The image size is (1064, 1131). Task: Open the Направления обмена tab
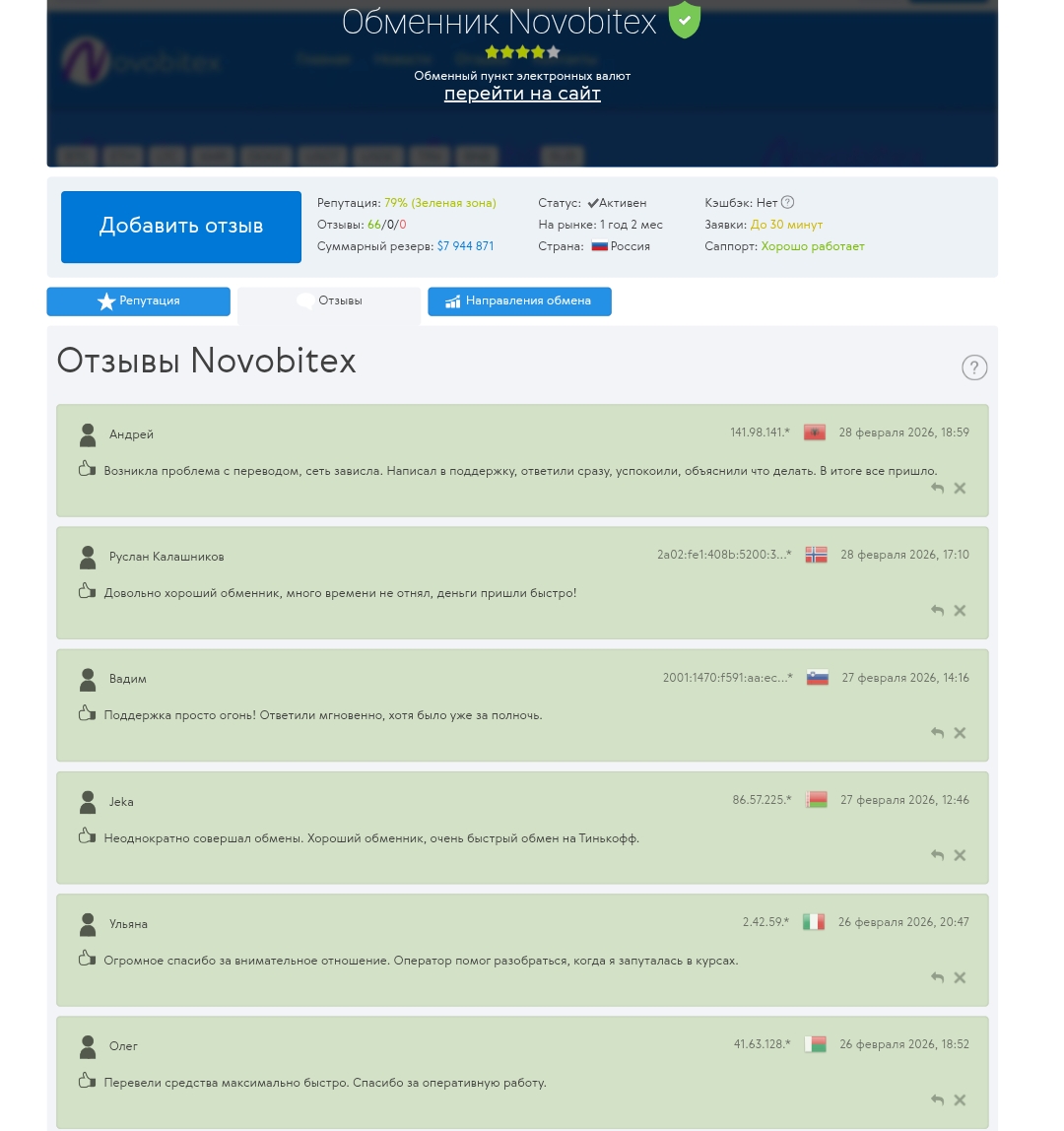(x=519, y=300)
